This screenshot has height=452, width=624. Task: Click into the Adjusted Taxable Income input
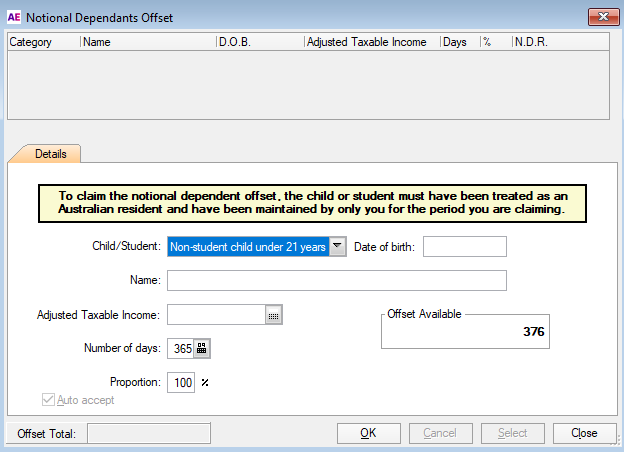[215, 315]
